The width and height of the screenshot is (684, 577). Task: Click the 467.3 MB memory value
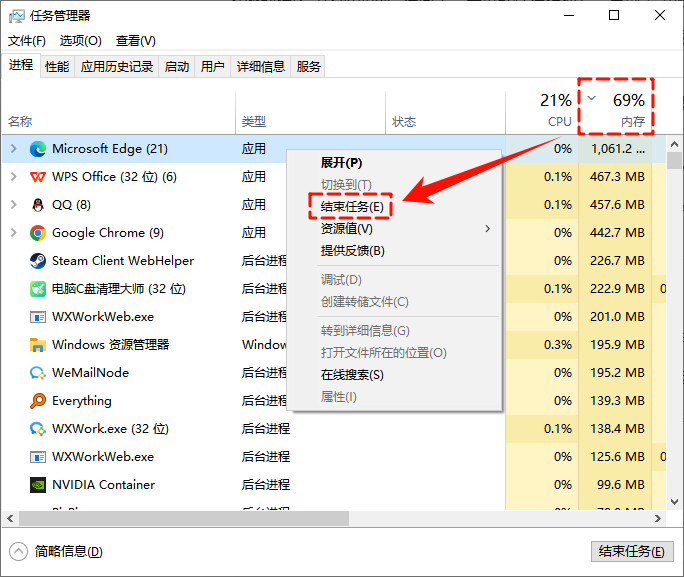click(617, 177)
